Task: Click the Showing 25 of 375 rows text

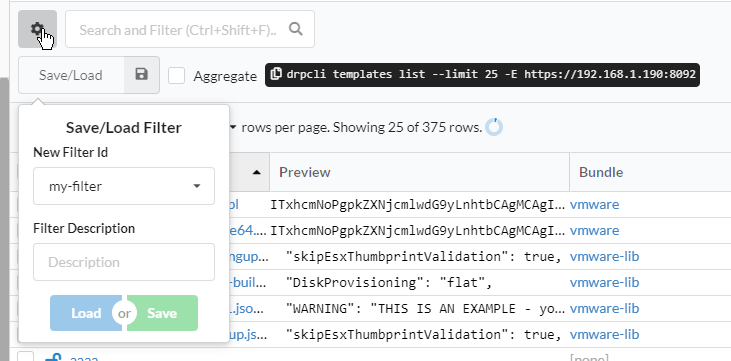Action: pos(407,127)
